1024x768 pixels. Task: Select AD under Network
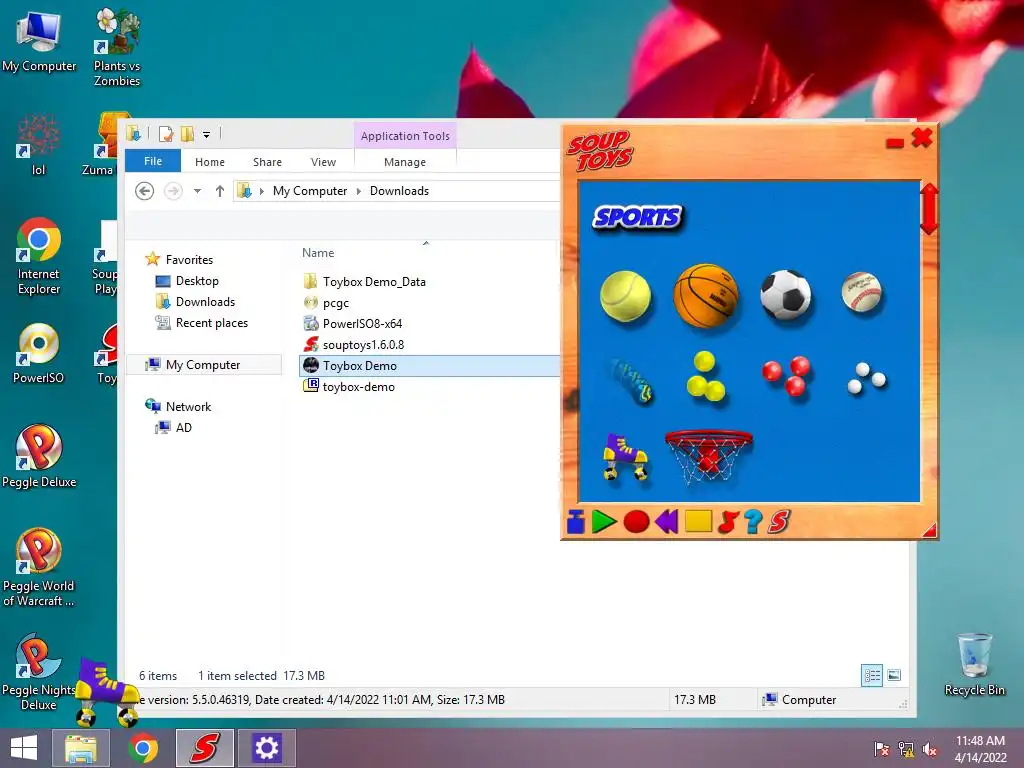184,428
